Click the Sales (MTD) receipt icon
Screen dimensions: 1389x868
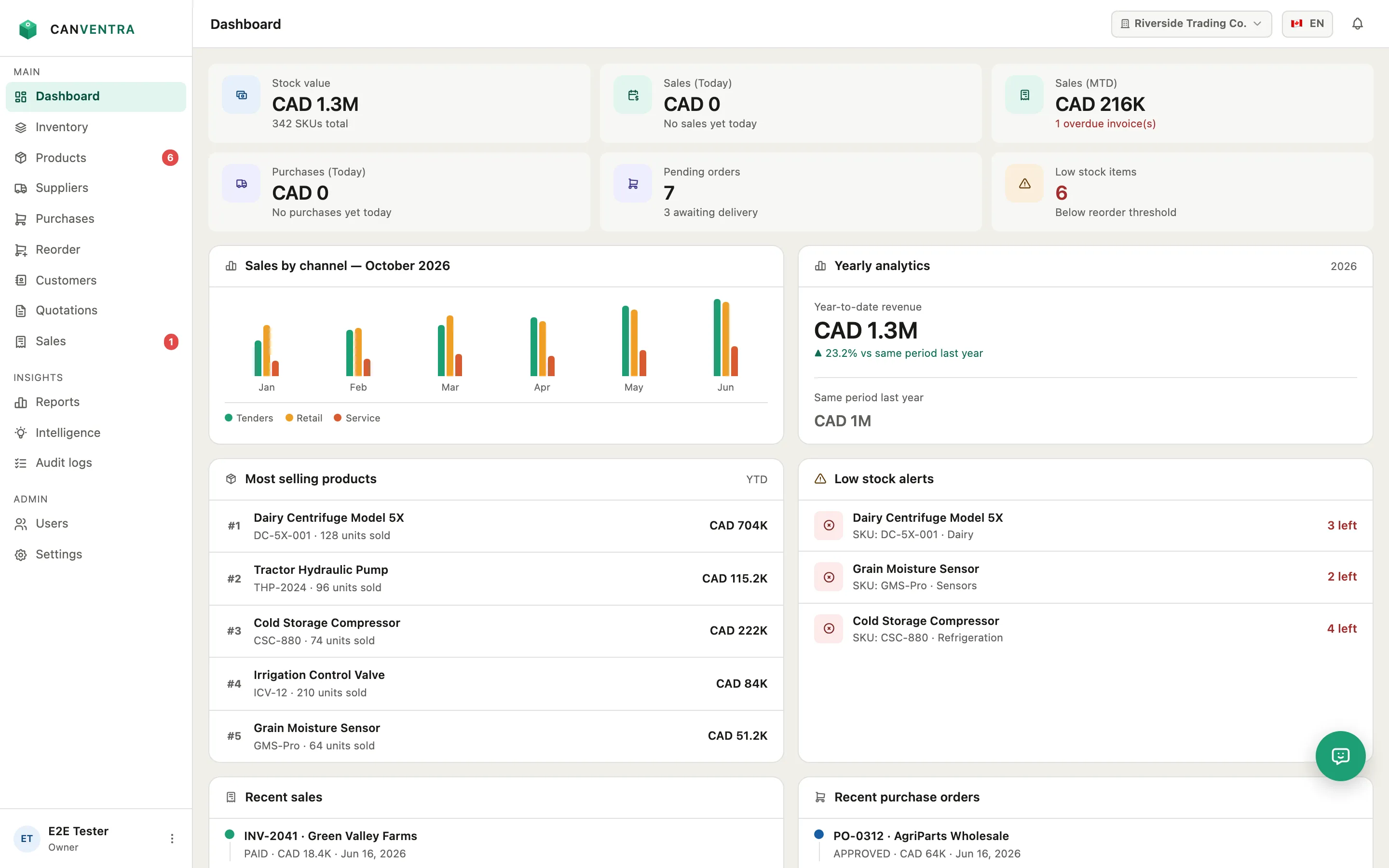[x=1024, y=95]
